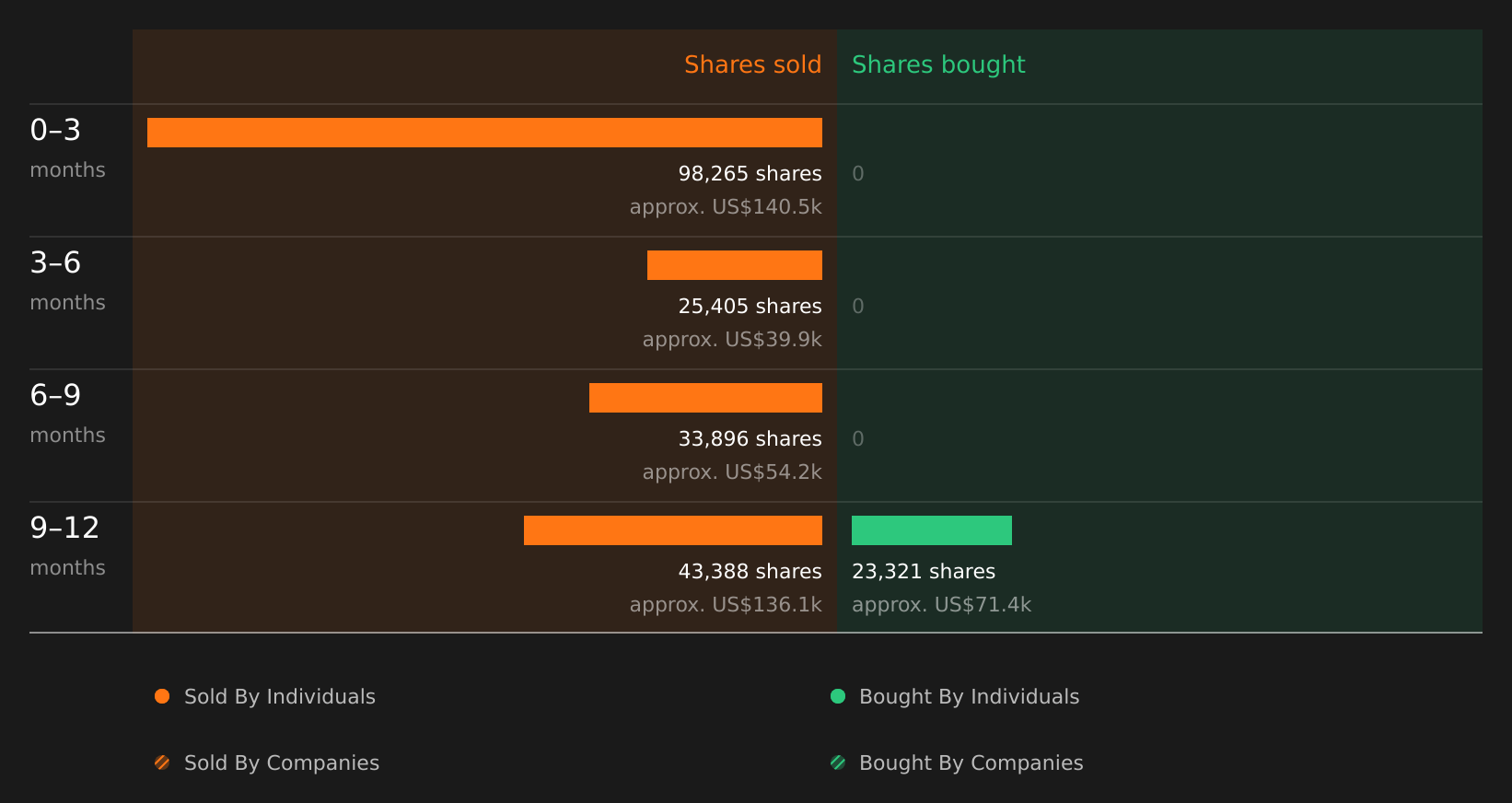Click the 6–9 months orange sold bar
Image resolution: width=1512 pixels, height=803 pixels.
click(x=705, y=398)
